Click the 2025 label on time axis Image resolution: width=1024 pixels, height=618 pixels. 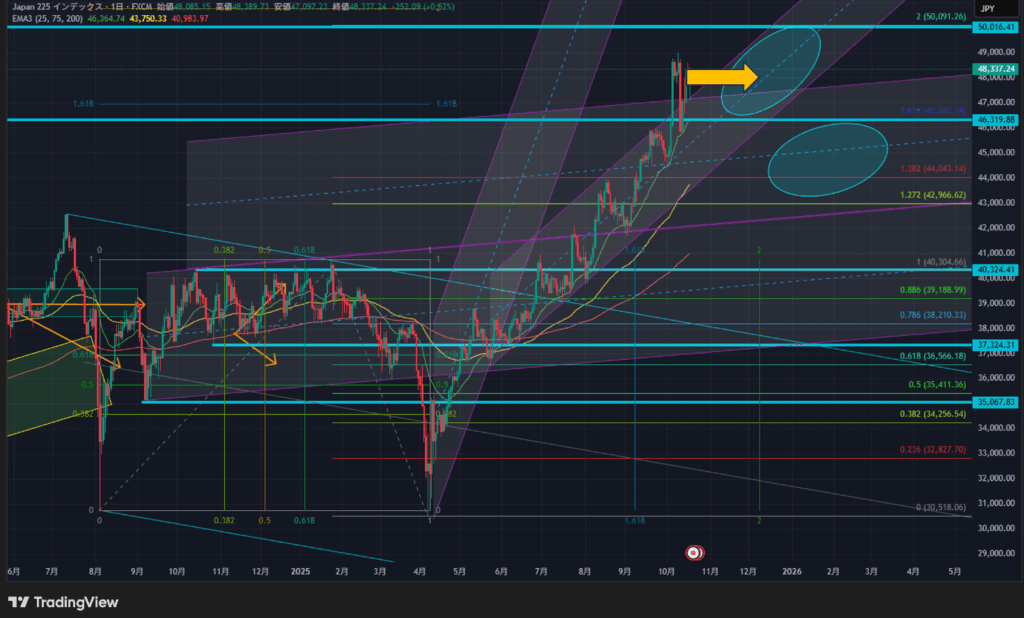[x=300, y=571]
